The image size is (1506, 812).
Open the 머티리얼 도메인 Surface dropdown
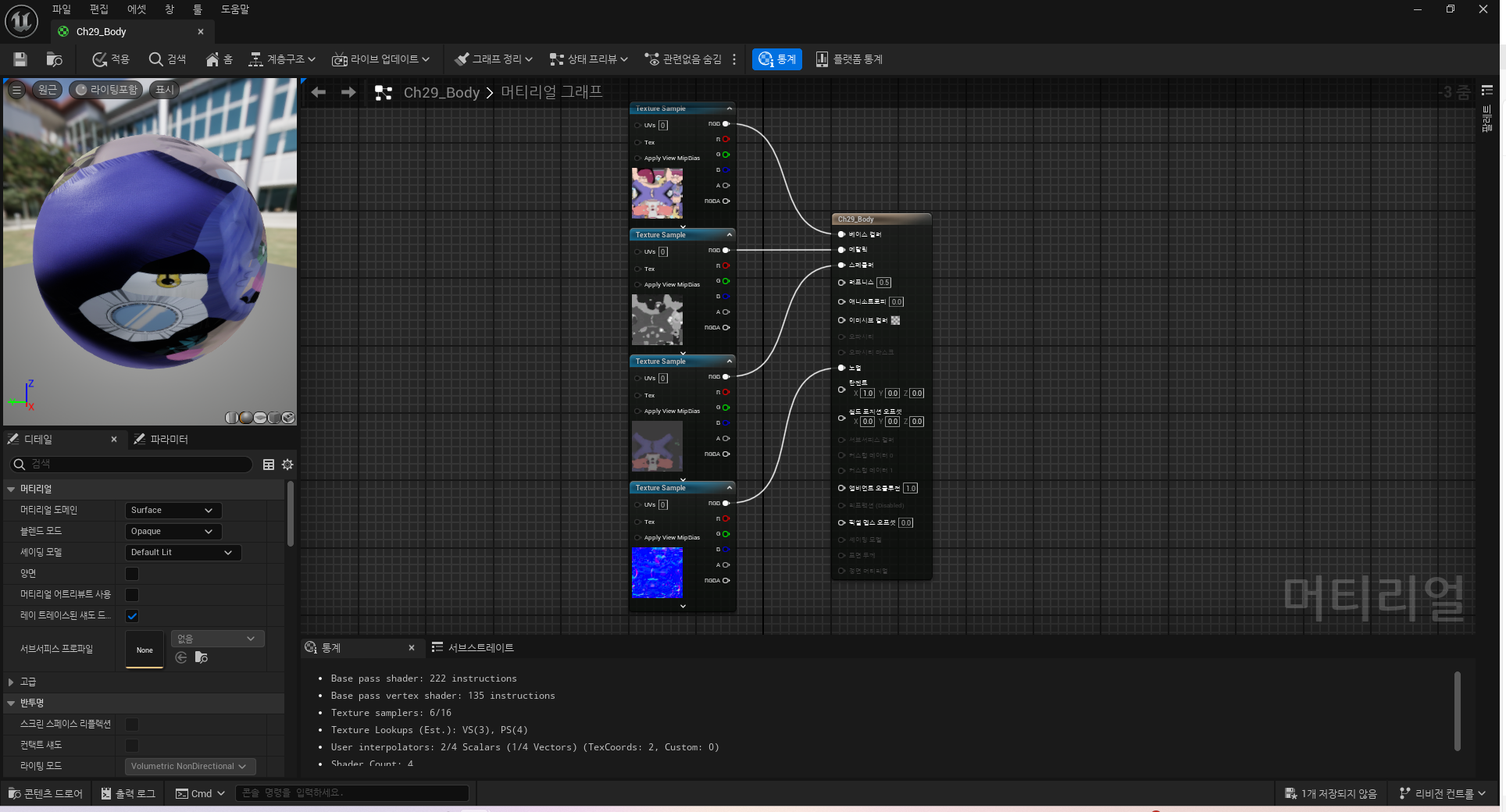pos(173,511)
